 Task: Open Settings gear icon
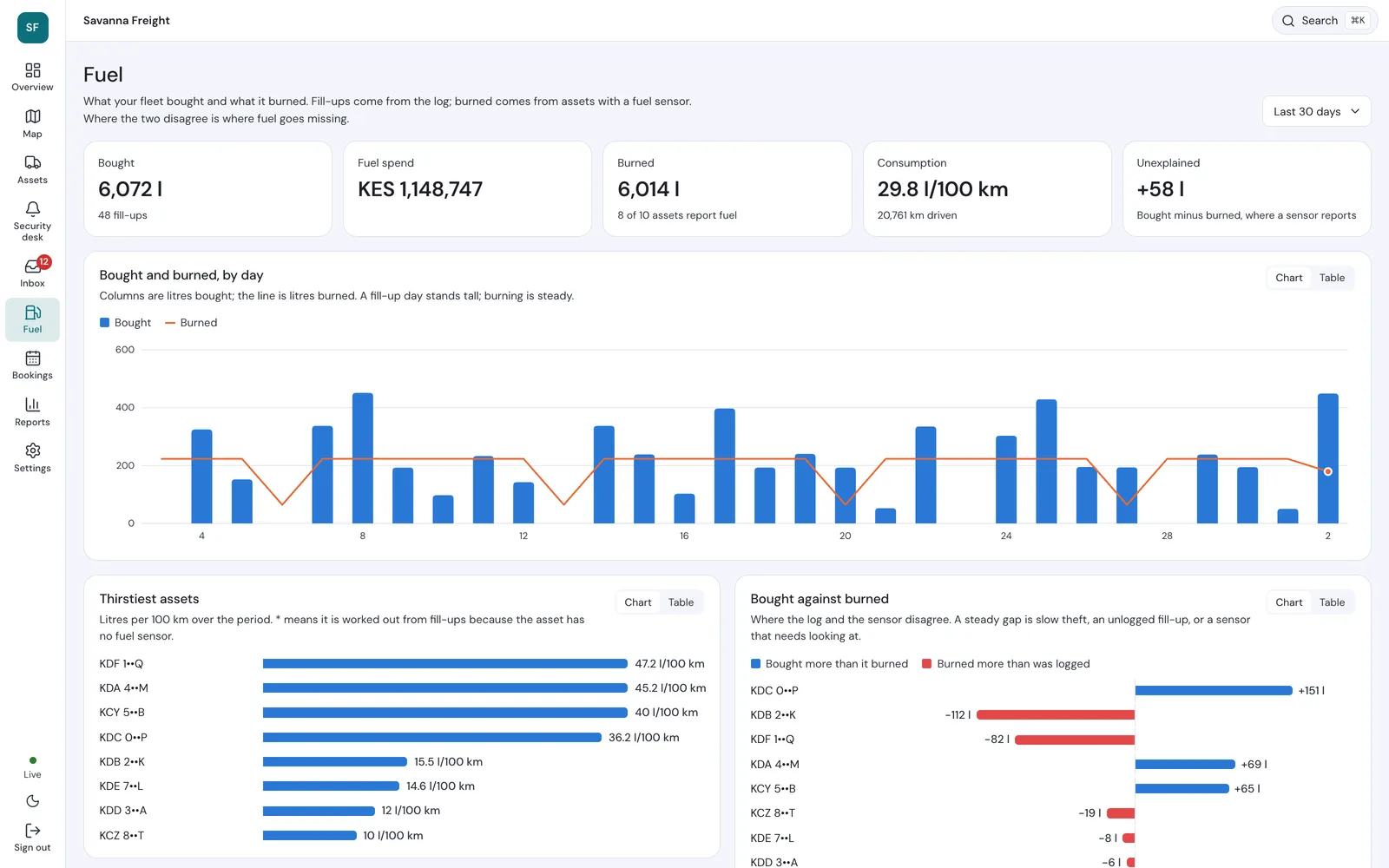pyautogui.click(x=32, y=450)
